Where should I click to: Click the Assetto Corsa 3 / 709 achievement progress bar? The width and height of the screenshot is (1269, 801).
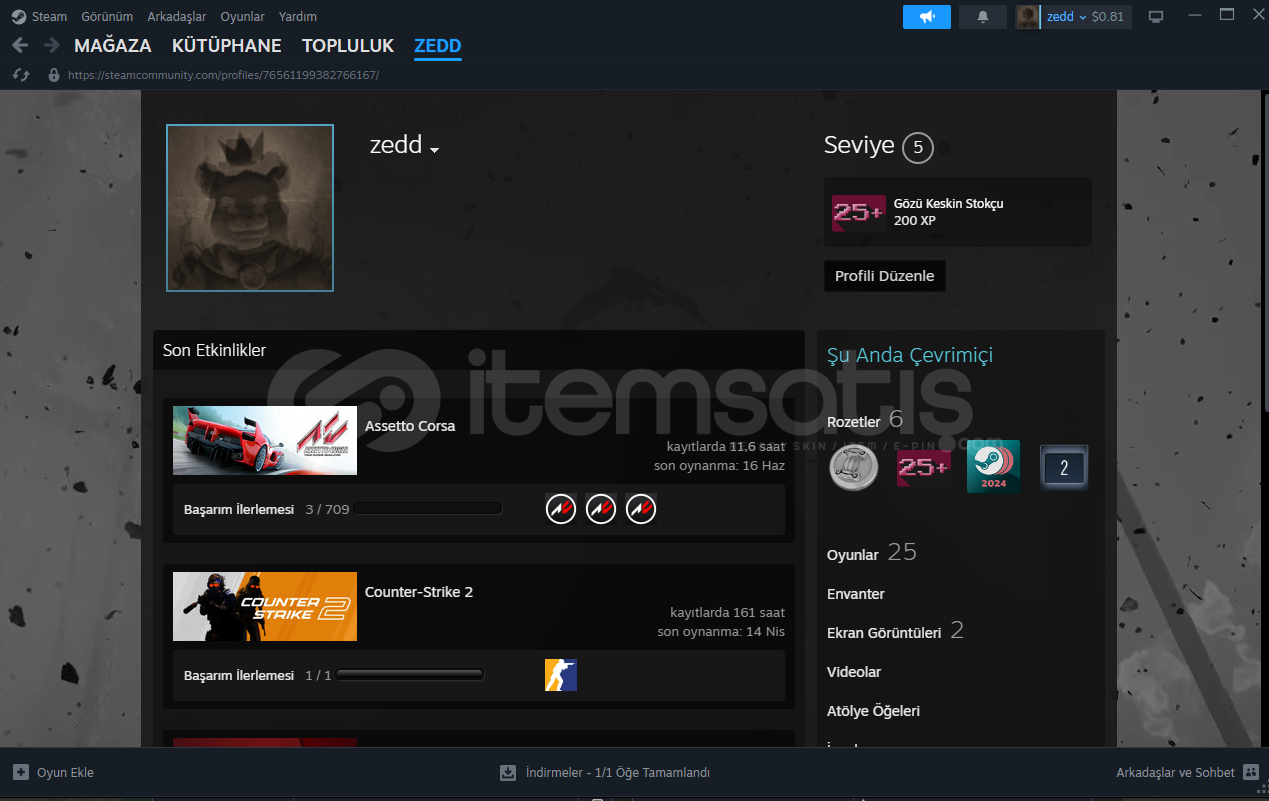tap(428, 509)
